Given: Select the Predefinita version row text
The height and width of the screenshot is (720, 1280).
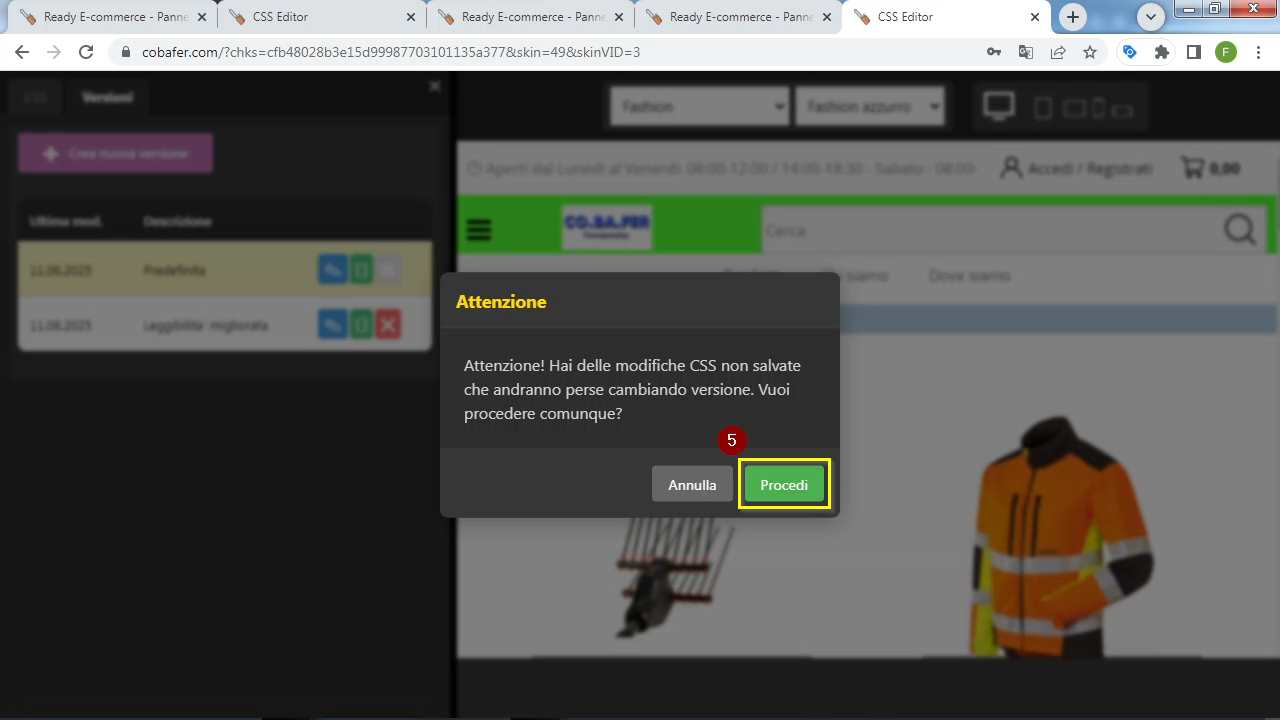Looking at the screenshot, I should 174,270.
